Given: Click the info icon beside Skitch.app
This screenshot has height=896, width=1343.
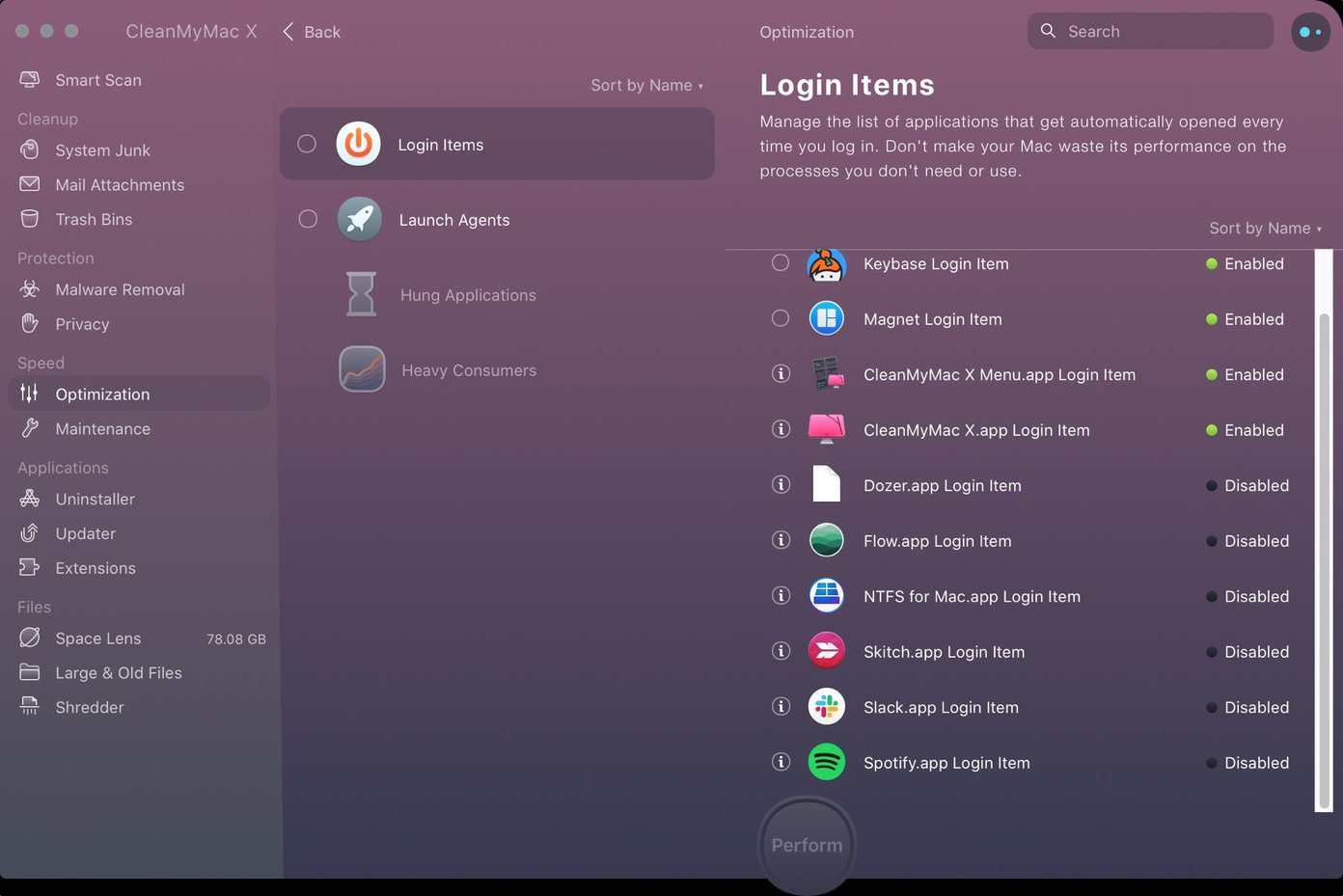Looking at the screenshot, I should click(781, 651).
